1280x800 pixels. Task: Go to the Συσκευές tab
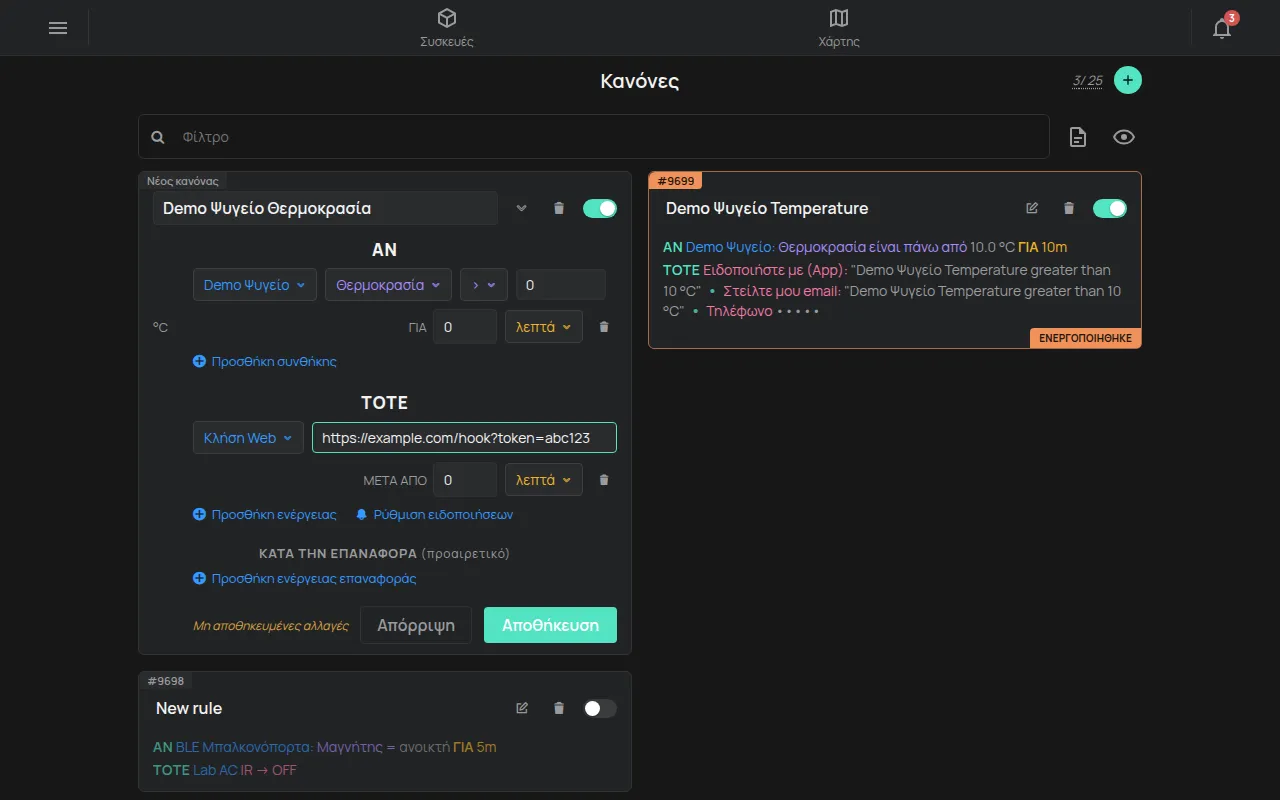coord(447,28)
